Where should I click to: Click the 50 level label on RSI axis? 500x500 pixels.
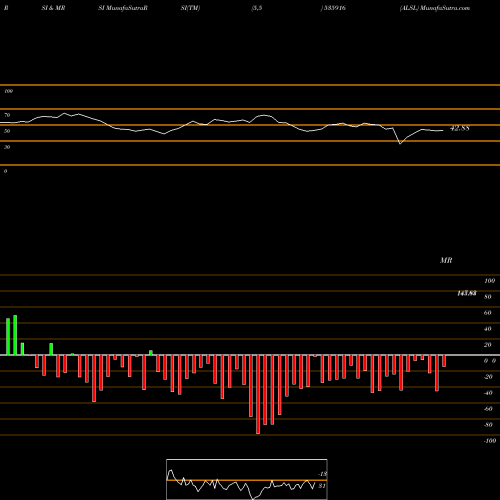[x=7, y=131]
